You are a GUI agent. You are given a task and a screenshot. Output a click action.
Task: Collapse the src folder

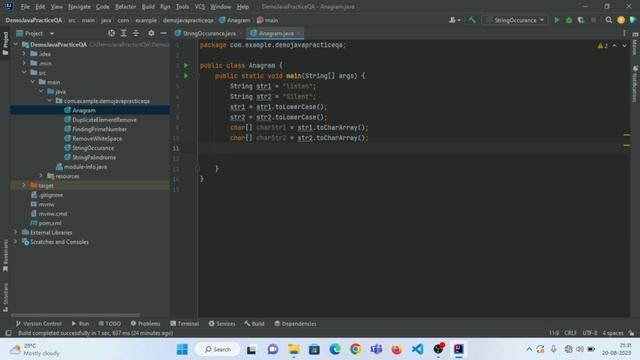point(24,72)
